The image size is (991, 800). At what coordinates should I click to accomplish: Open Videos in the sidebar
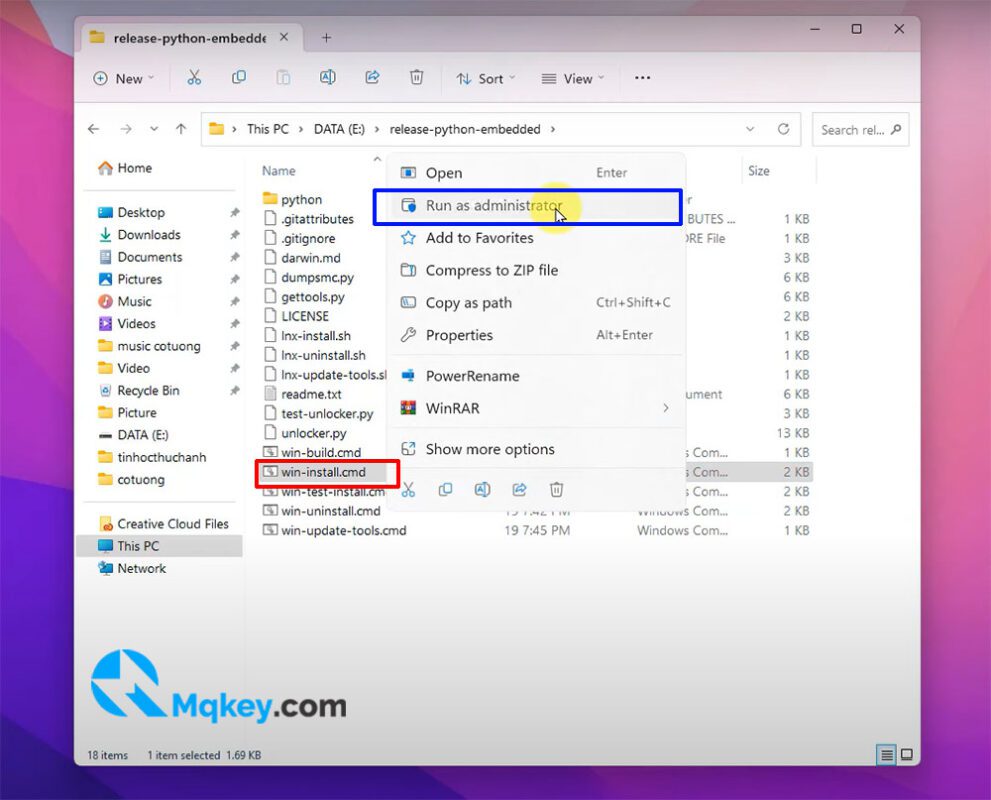(x=127, y=324)
